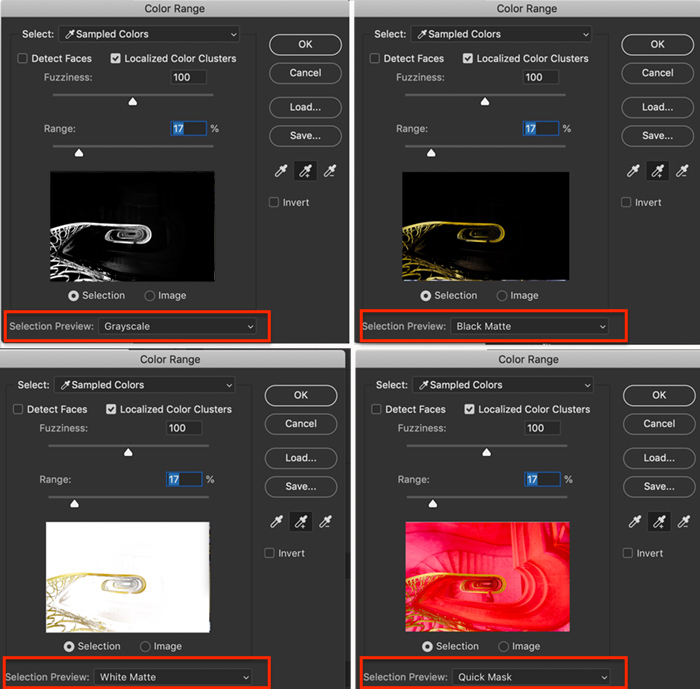
Task: Click Cancel in White Matte dialog
Action: [x=301, y=424]
